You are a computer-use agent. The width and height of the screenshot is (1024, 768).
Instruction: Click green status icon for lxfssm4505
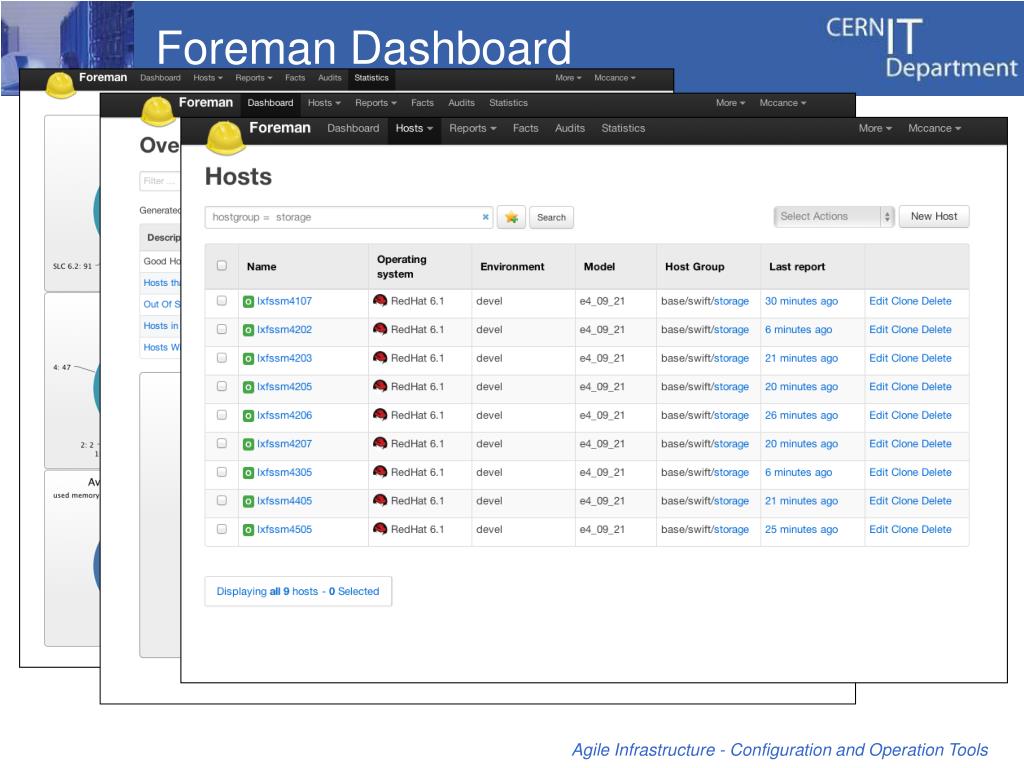click(x=248, y=530)
